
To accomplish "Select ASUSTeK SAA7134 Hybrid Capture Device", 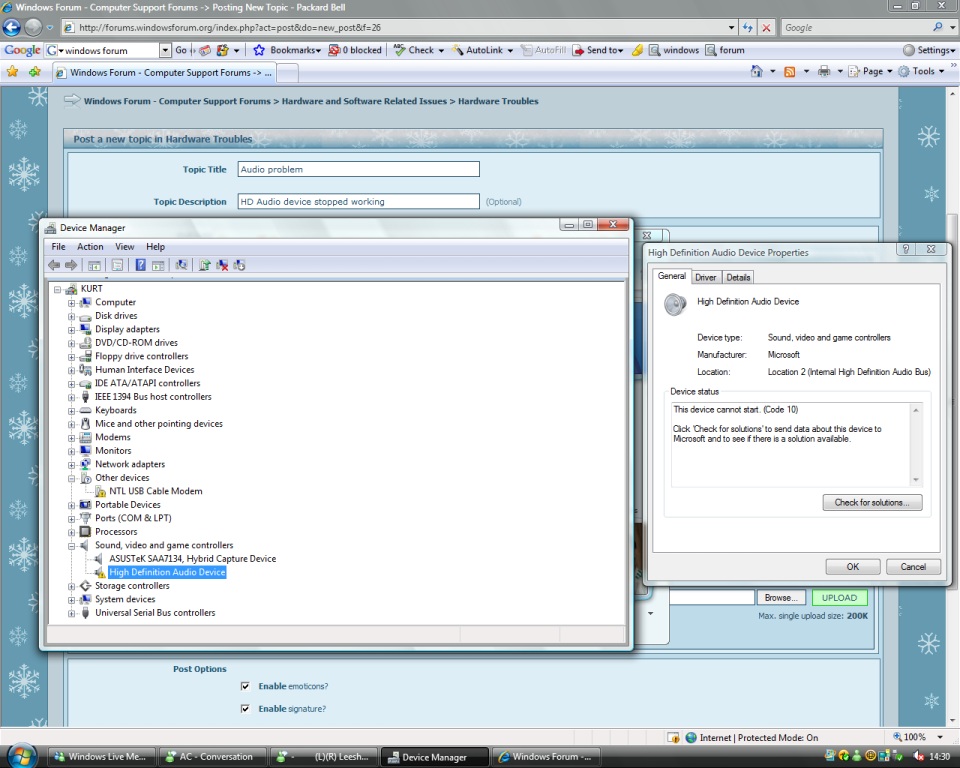I will click(192, 559).
